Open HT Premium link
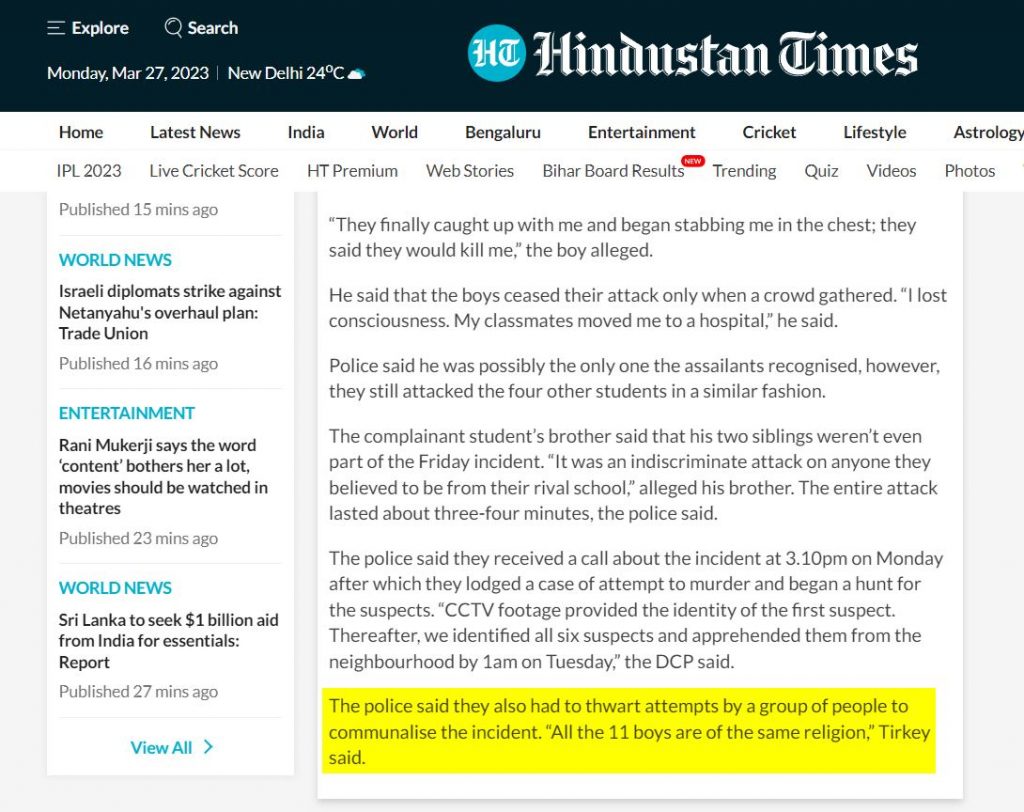Screen dimensions: 1024x812 352,171
